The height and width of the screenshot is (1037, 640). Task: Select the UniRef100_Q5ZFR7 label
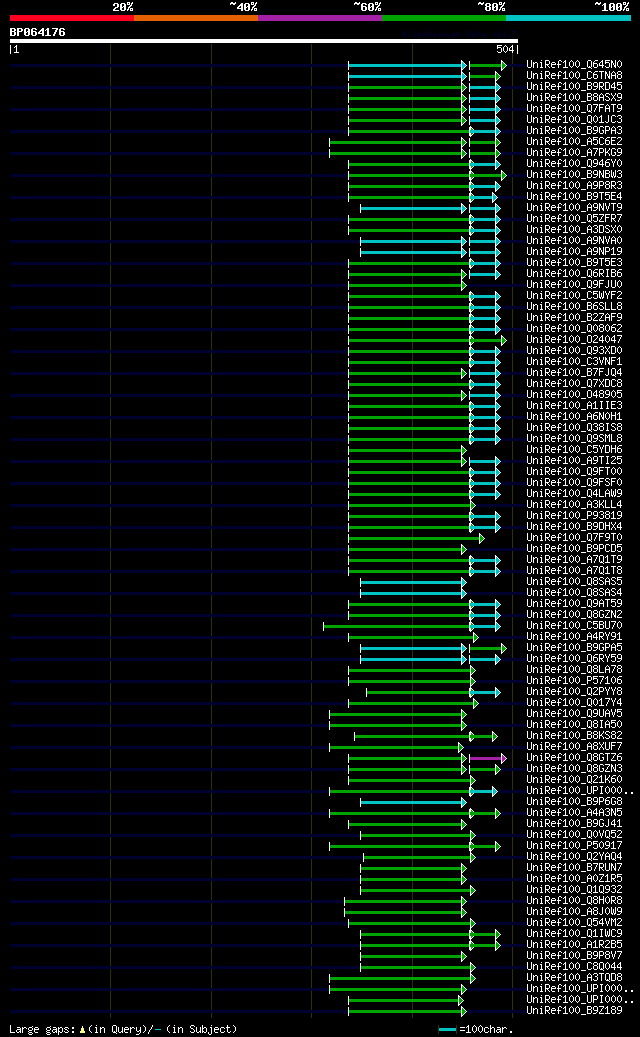pyautogui.click(x=574, y=219)
